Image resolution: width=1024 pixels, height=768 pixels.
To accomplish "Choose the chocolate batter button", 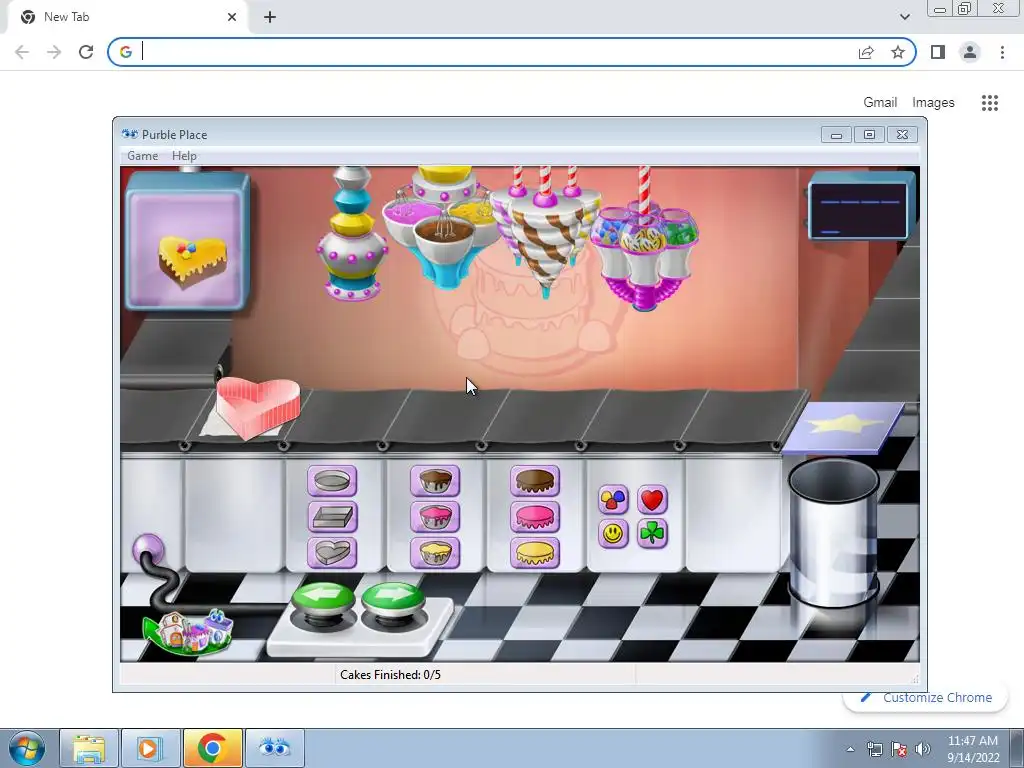I will click(435, 481).
